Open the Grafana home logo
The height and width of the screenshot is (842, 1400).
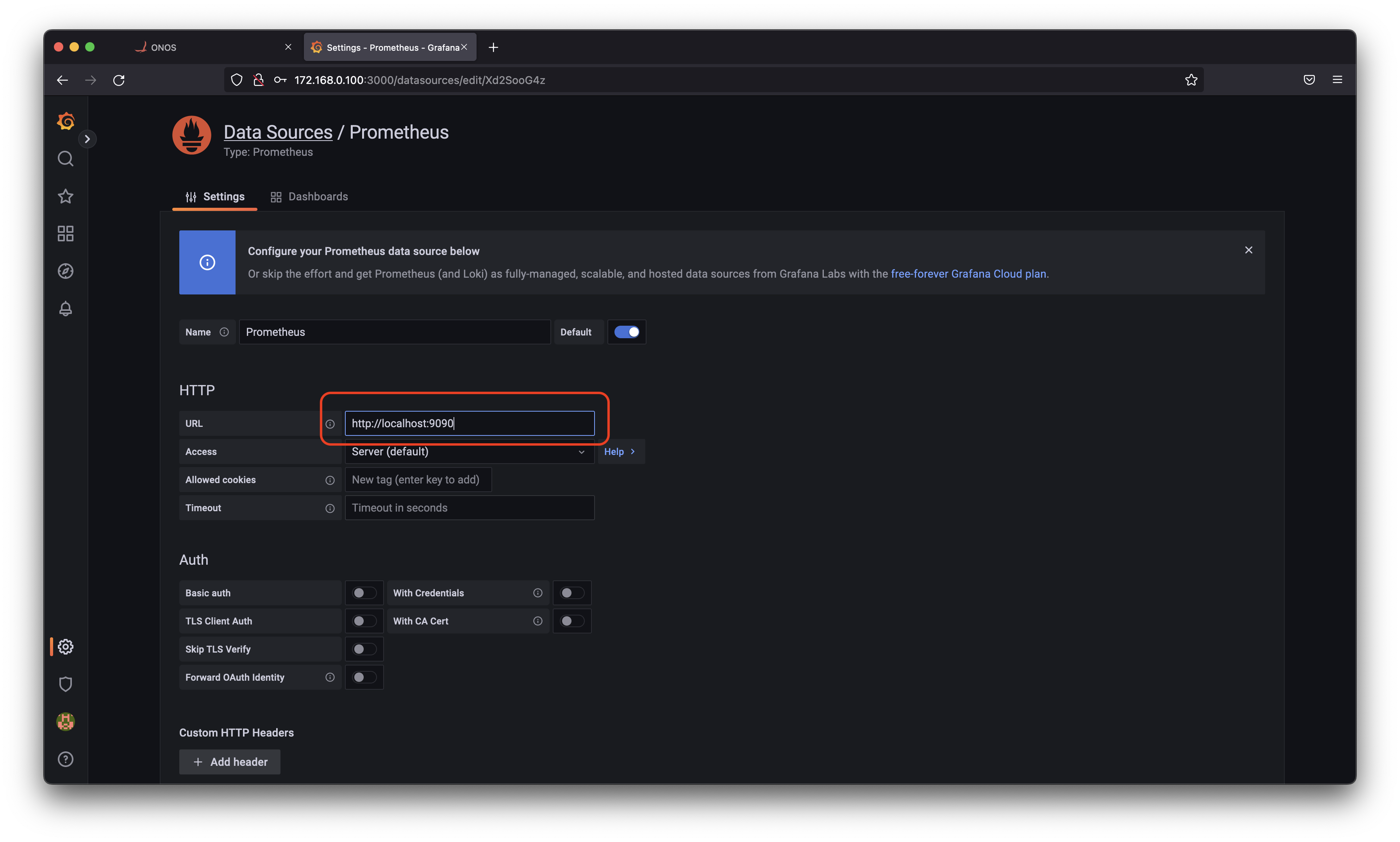click(66, 121)
